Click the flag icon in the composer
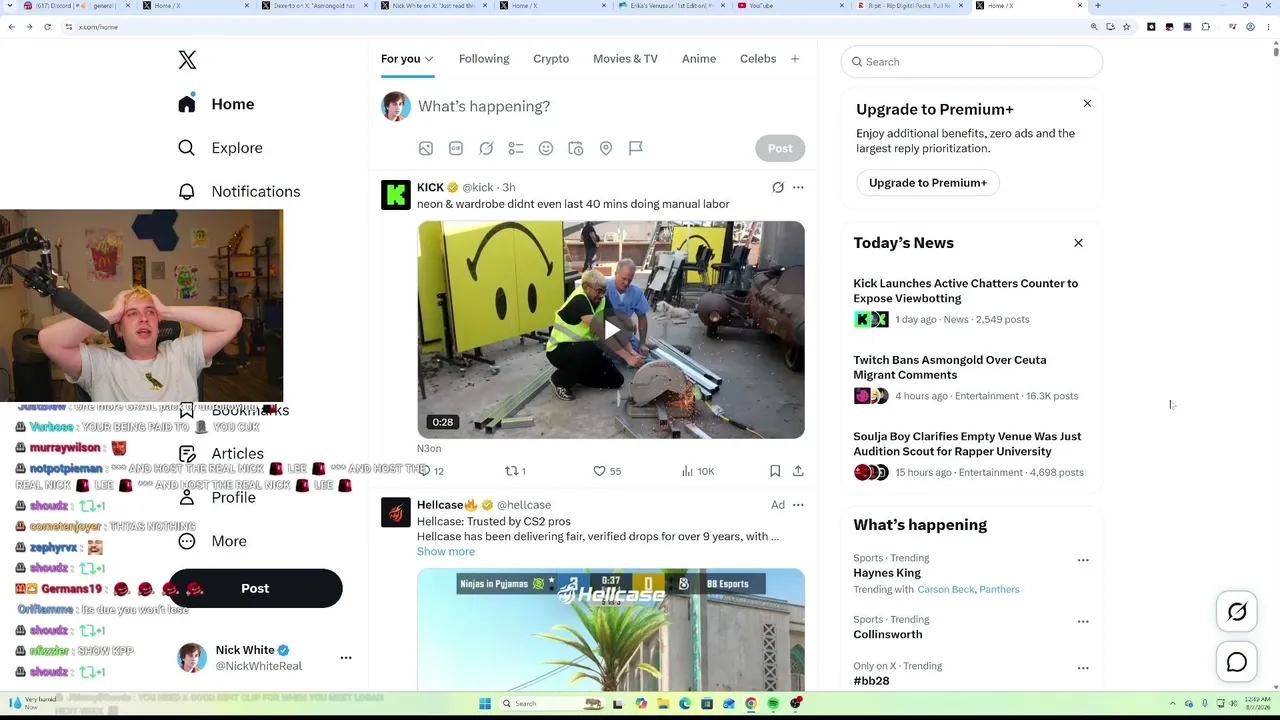This screenshot has width=1280, height=720. coord(636,148)
